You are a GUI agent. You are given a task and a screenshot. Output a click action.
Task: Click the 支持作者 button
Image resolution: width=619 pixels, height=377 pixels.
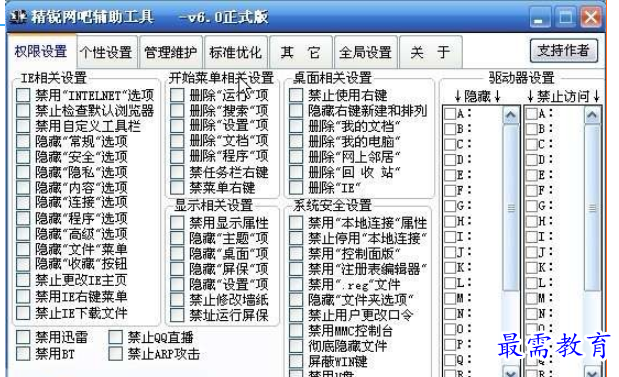tap(563, 51)
